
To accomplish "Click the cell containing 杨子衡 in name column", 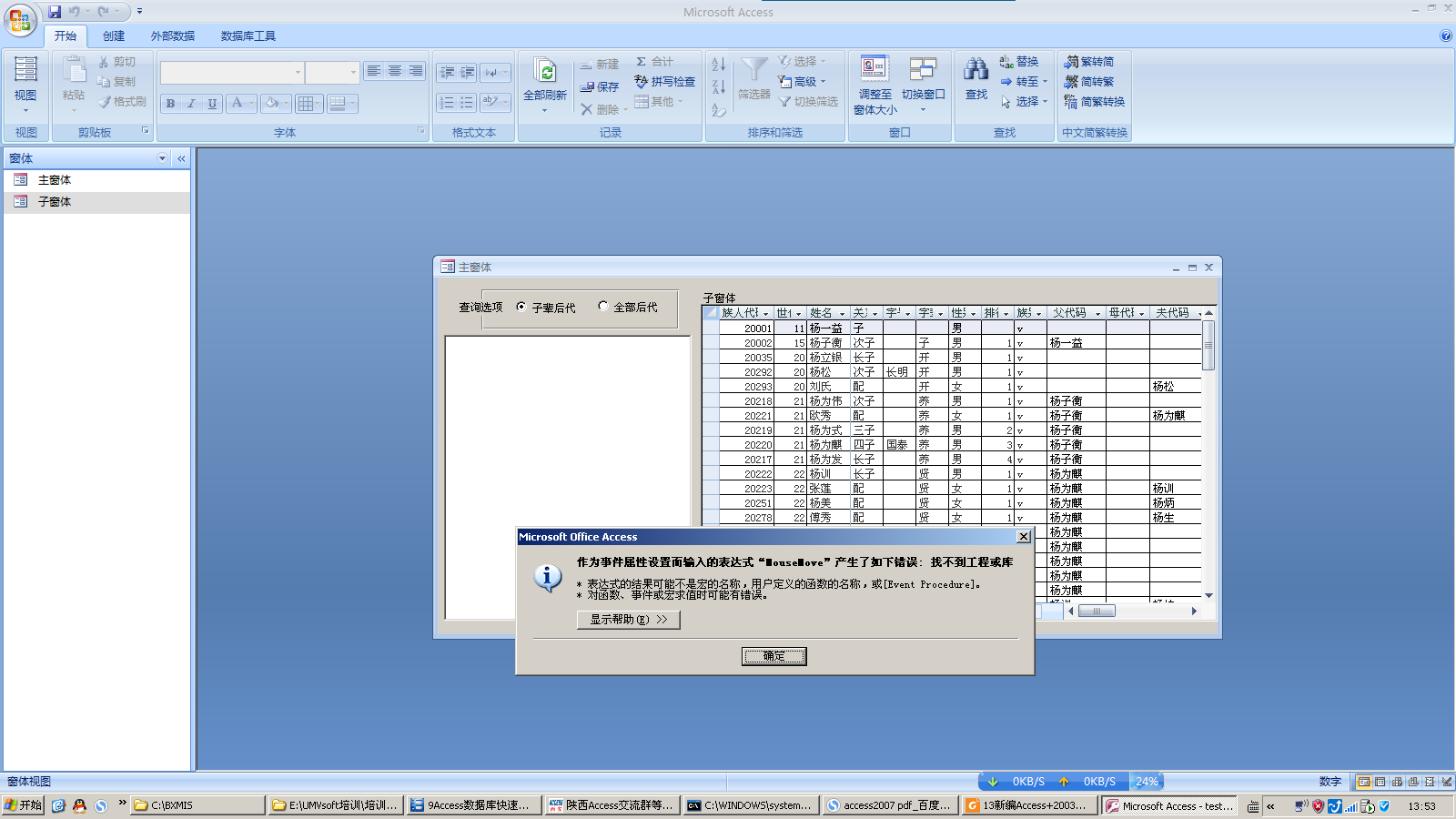I will (828, 343).
